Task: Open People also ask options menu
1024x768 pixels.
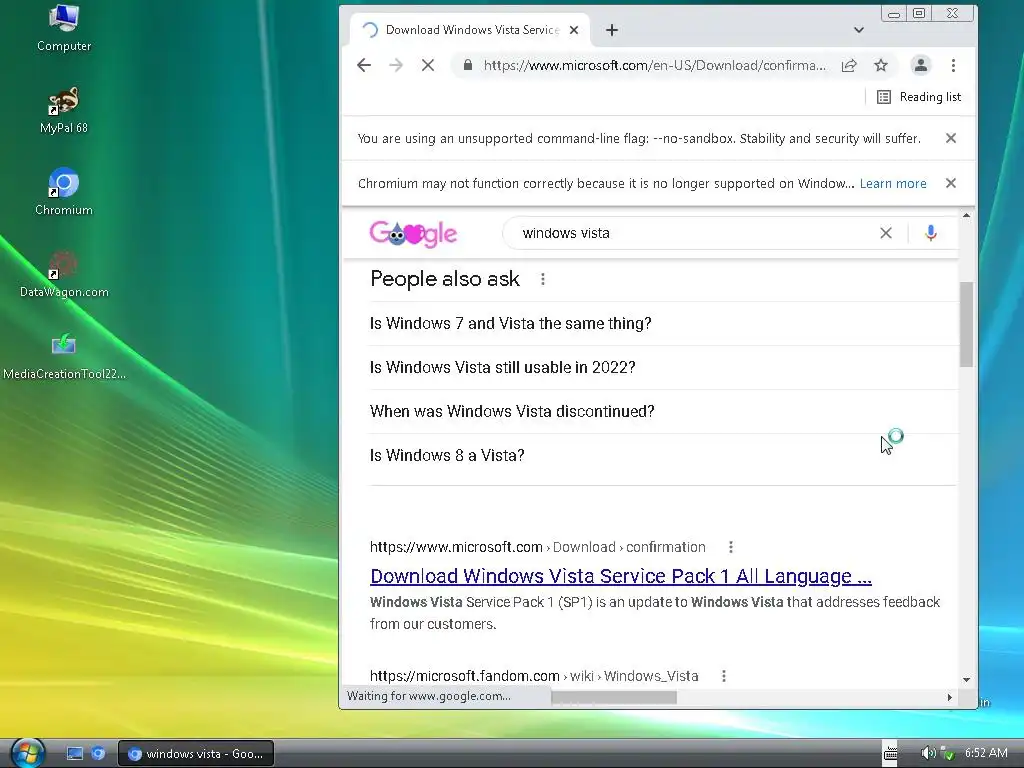Action: click(x=543, y=280)
